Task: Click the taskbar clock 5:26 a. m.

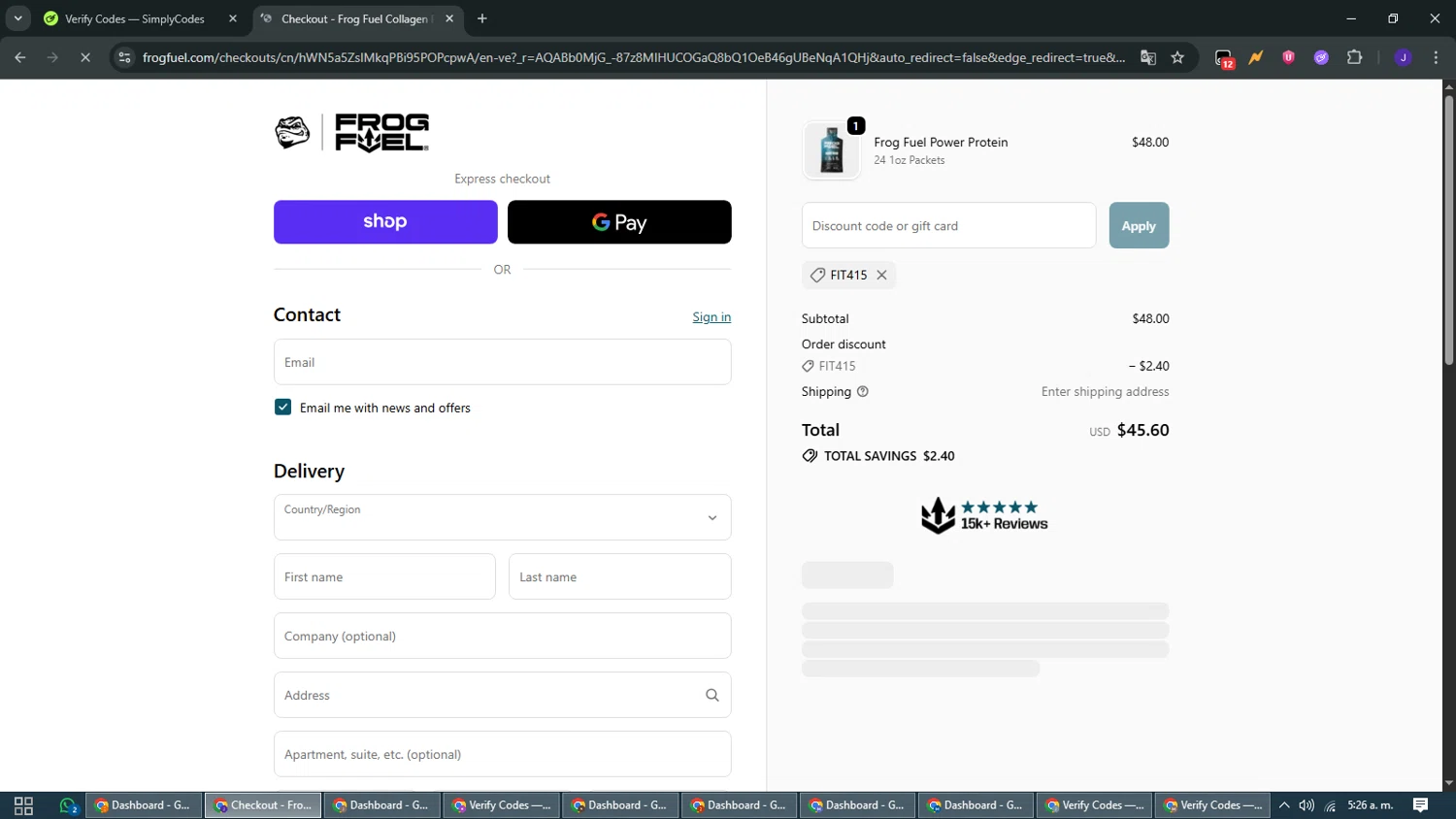Action: [x=1371, y=805]
